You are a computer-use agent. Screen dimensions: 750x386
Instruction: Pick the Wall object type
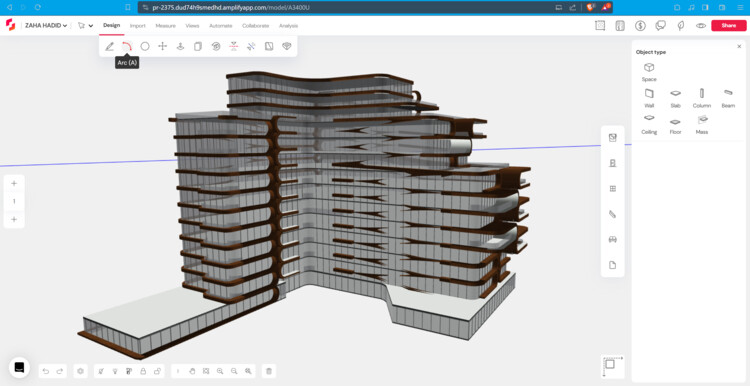pyautogui.click(x=649, y=98)
